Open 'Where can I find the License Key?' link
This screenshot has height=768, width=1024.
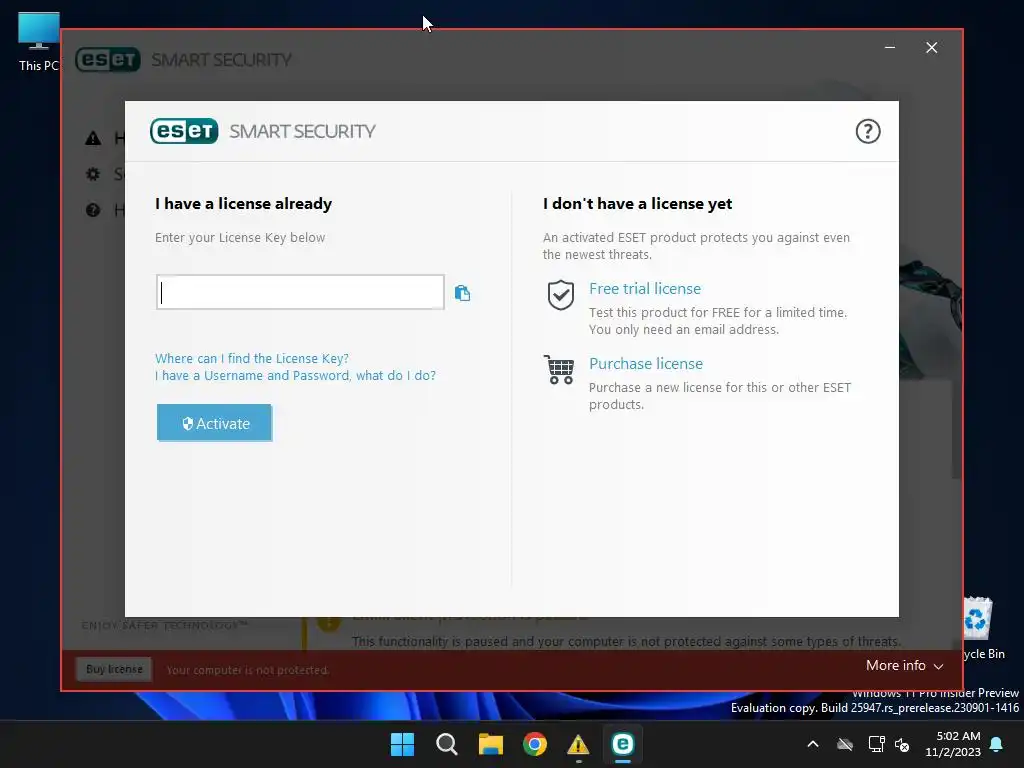click(251, 359)
